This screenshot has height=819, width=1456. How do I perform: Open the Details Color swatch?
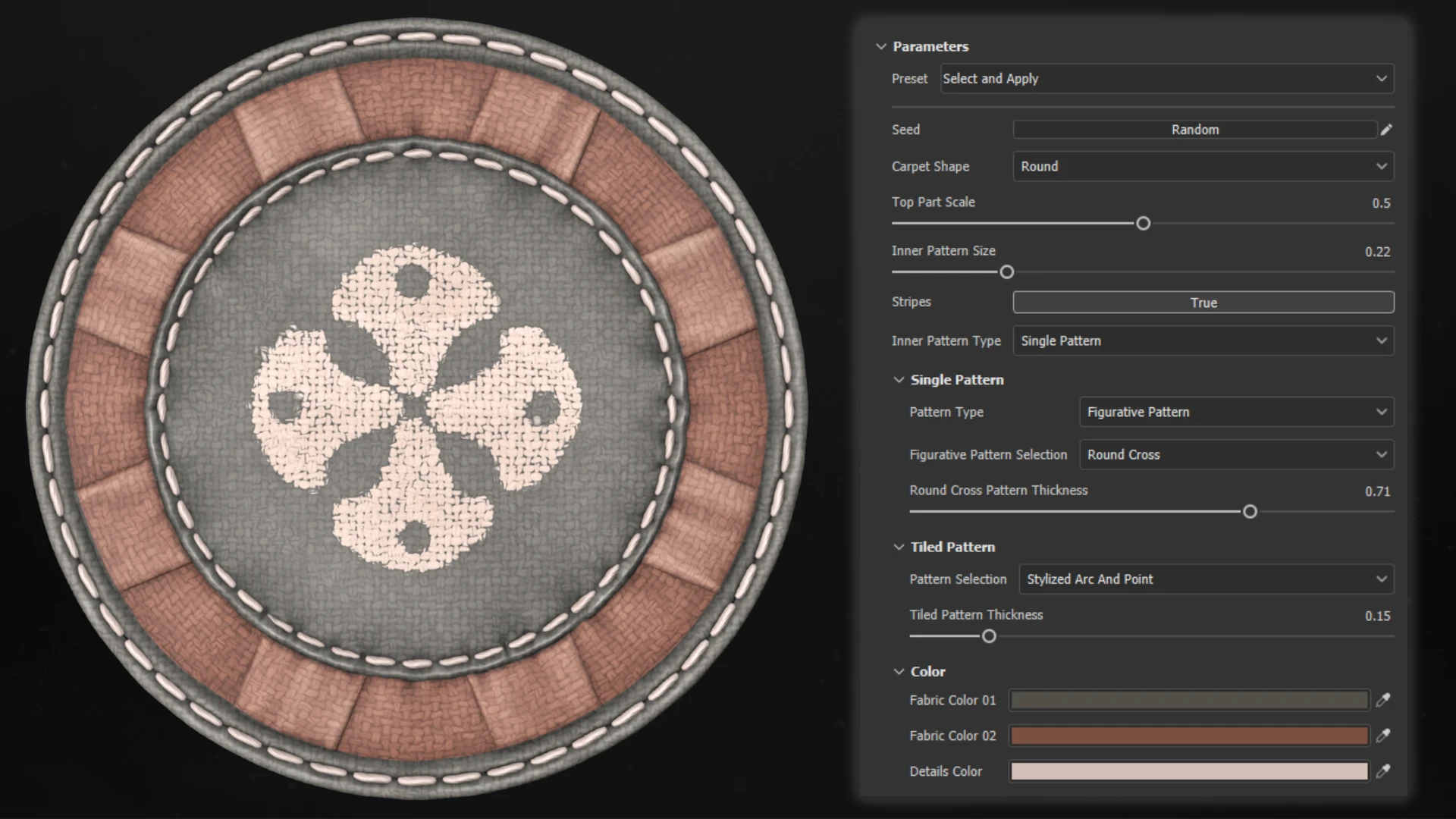[x=1189, y=771]
